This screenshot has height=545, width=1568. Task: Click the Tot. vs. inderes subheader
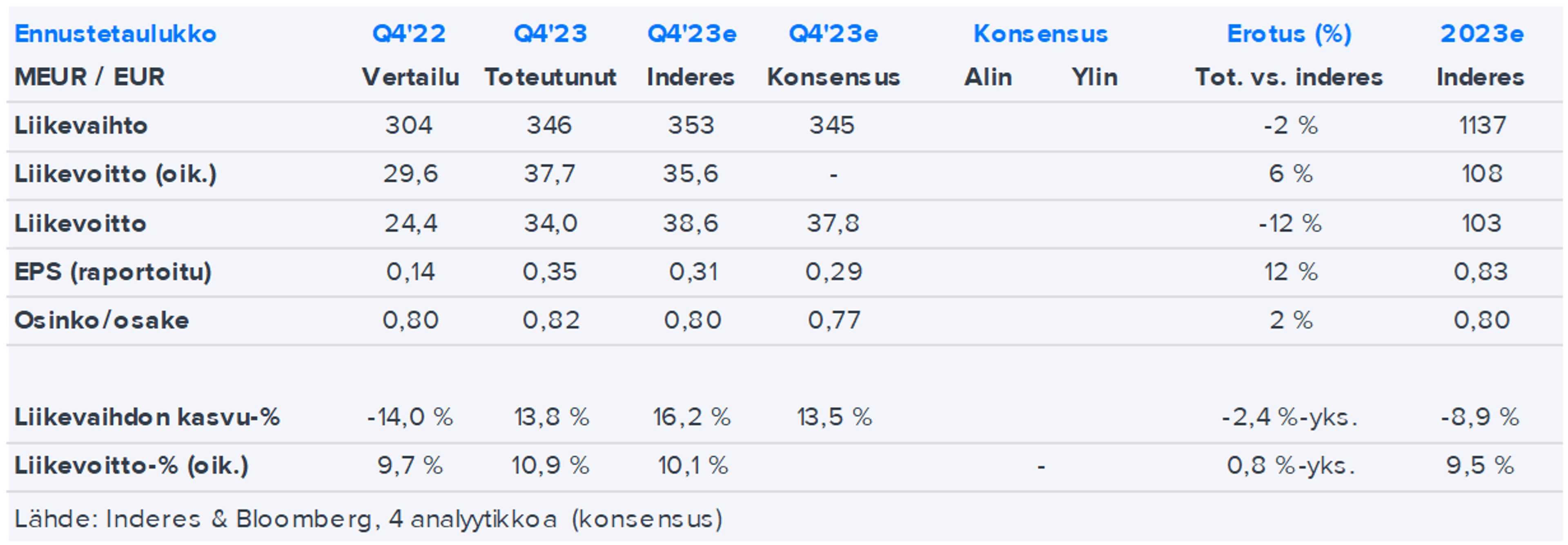pos(1289,77)
